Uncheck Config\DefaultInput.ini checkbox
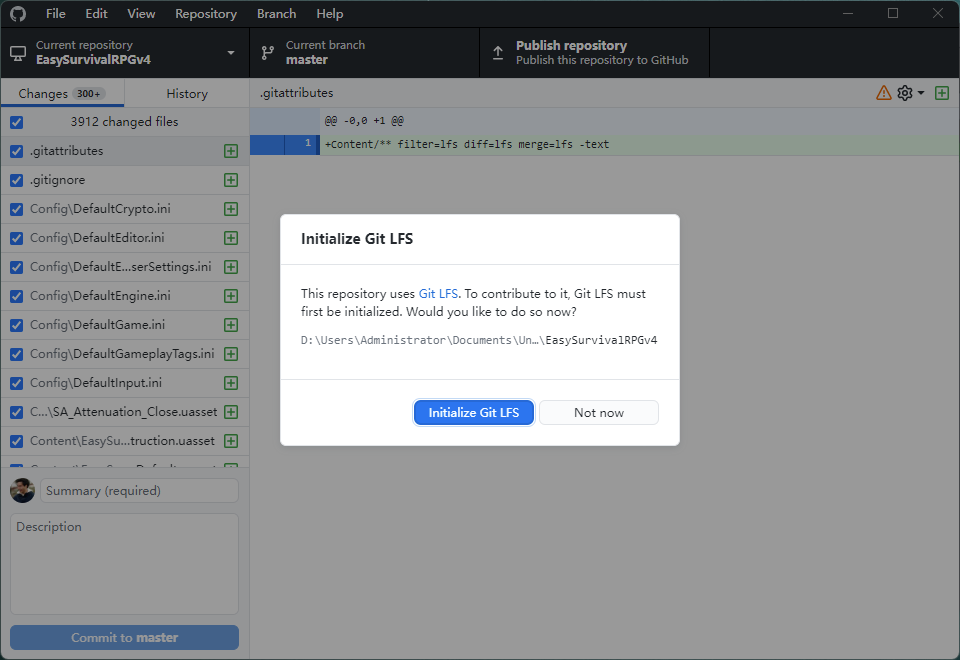This screenshot has width=960, height=660. pyautogui.click(x=17, y=383)
